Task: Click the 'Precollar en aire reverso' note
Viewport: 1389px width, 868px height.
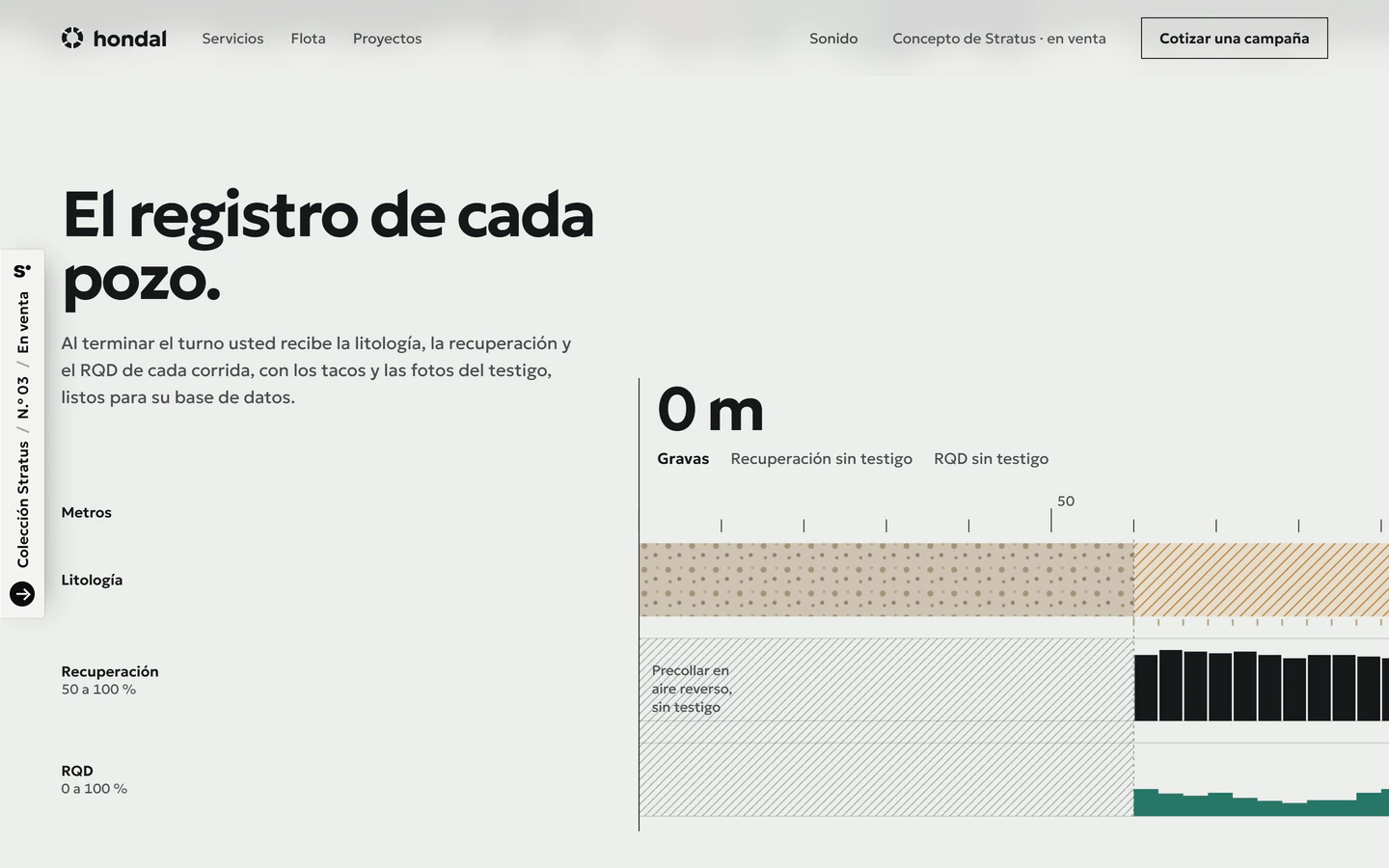Action: pos(692,689)
